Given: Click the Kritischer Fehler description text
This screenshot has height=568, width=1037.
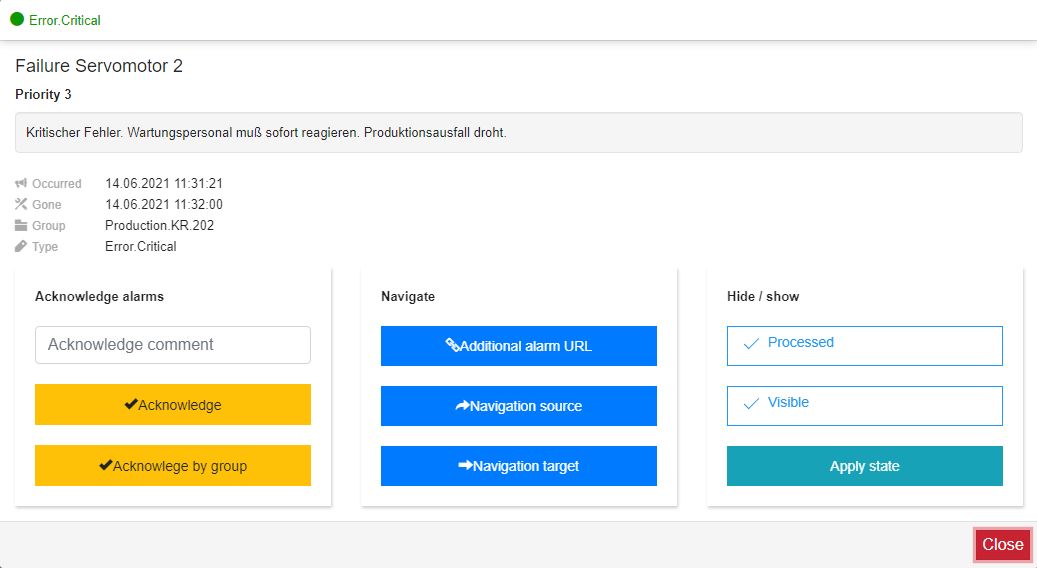Looking at the screenshot, I should pos(266,132).
